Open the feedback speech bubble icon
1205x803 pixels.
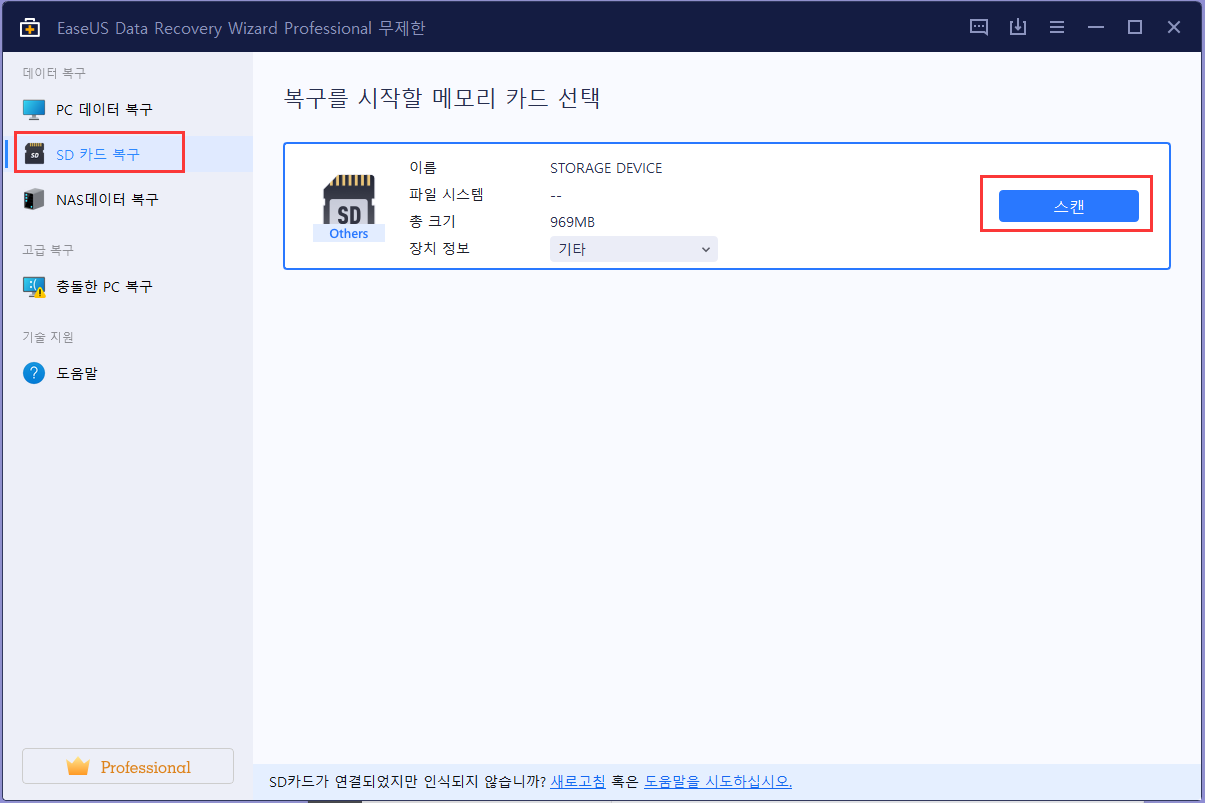(x=979, y=27)
